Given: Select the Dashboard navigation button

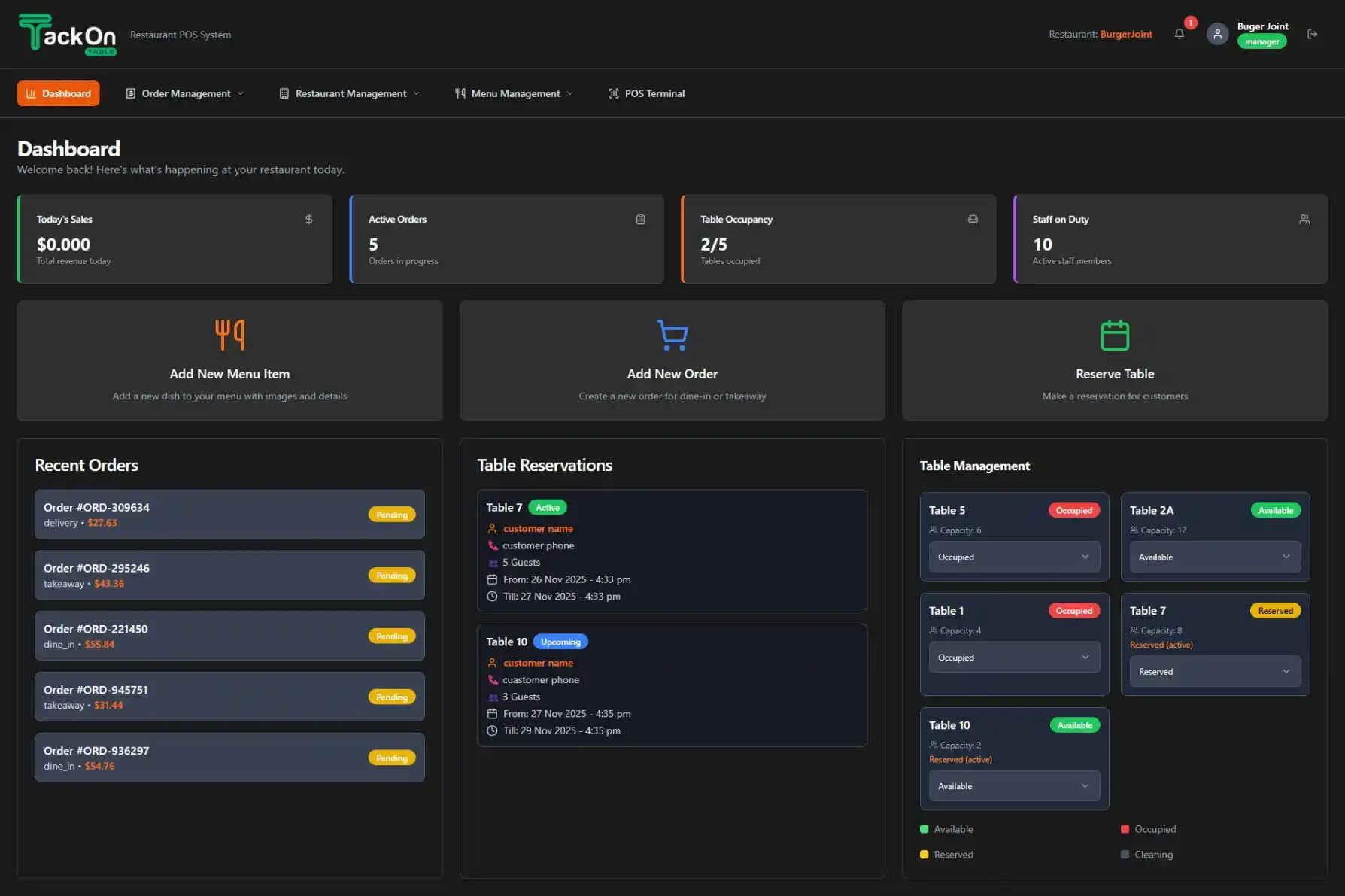Looking at the screenshot, I should 58,93.
